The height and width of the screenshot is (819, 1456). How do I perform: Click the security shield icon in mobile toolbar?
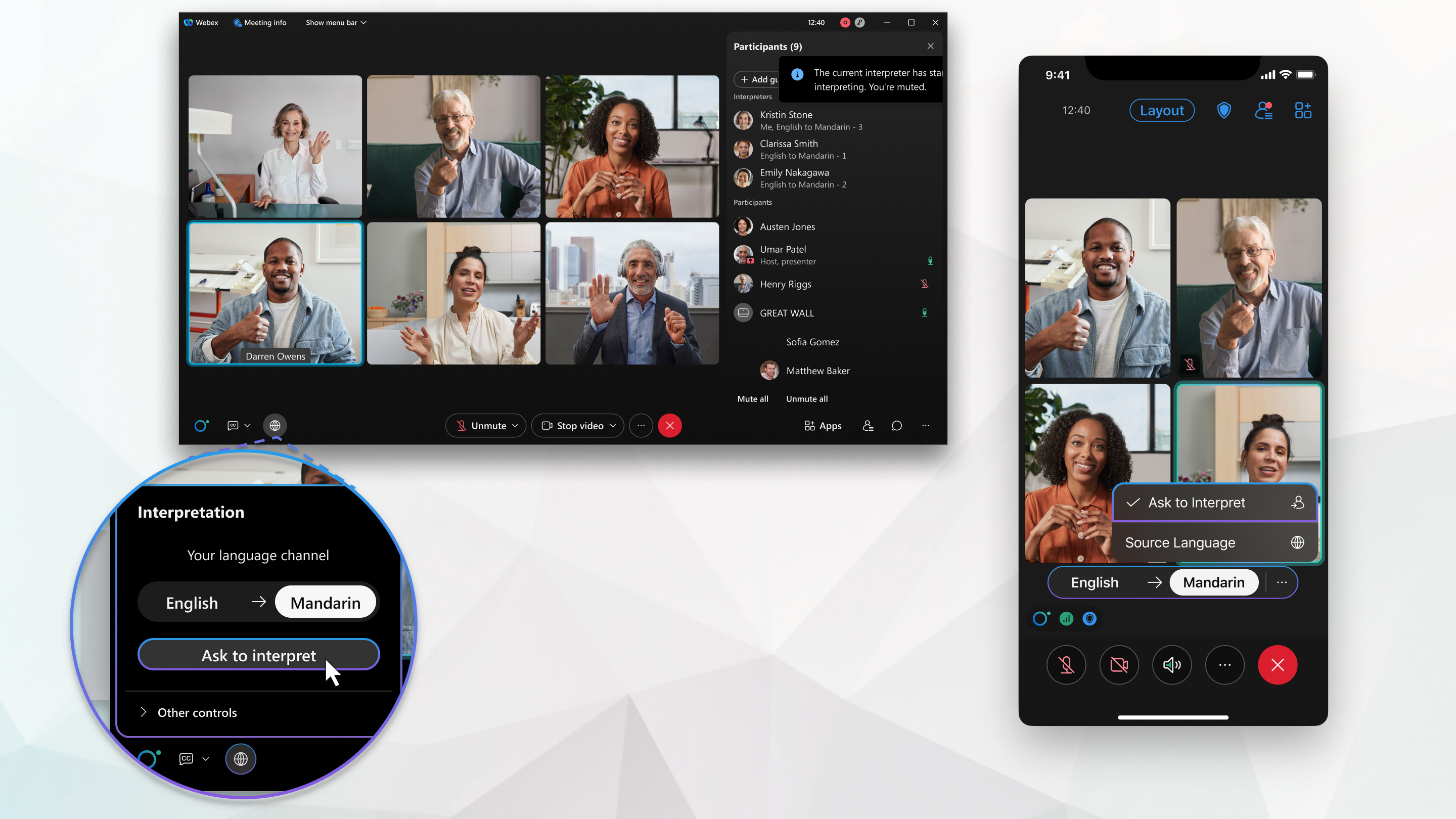1224,111
